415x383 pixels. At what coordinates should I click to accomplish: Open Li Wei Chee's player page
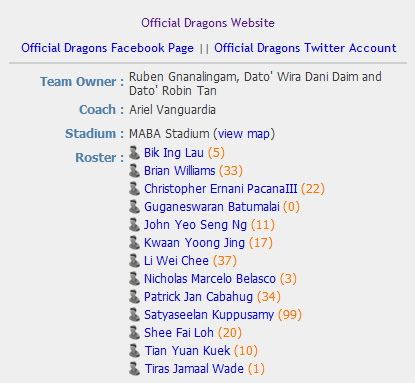pos(176,261)
